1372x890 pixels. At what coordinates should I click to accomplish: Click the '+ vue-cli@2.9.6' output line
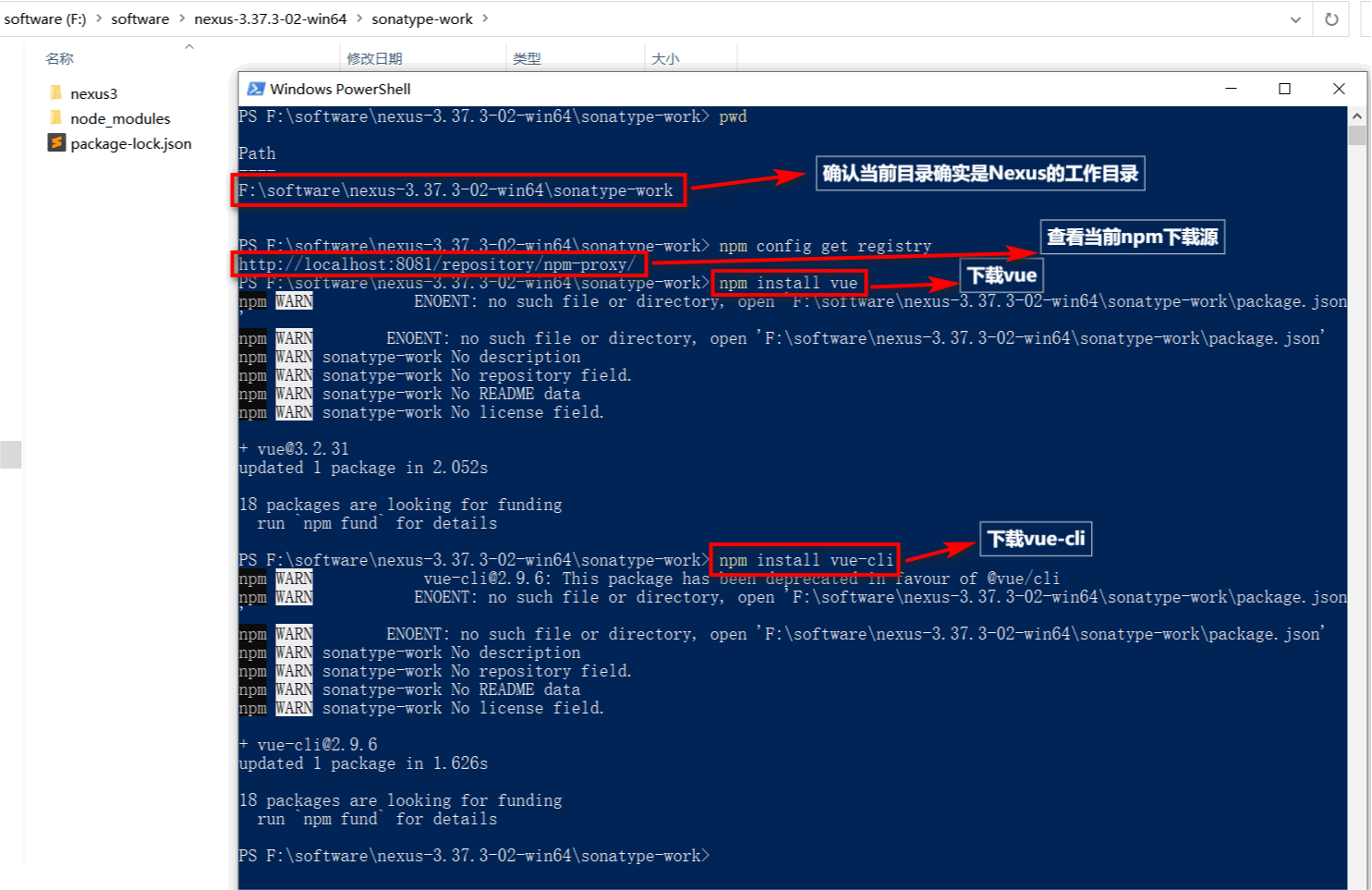(308, 745)
